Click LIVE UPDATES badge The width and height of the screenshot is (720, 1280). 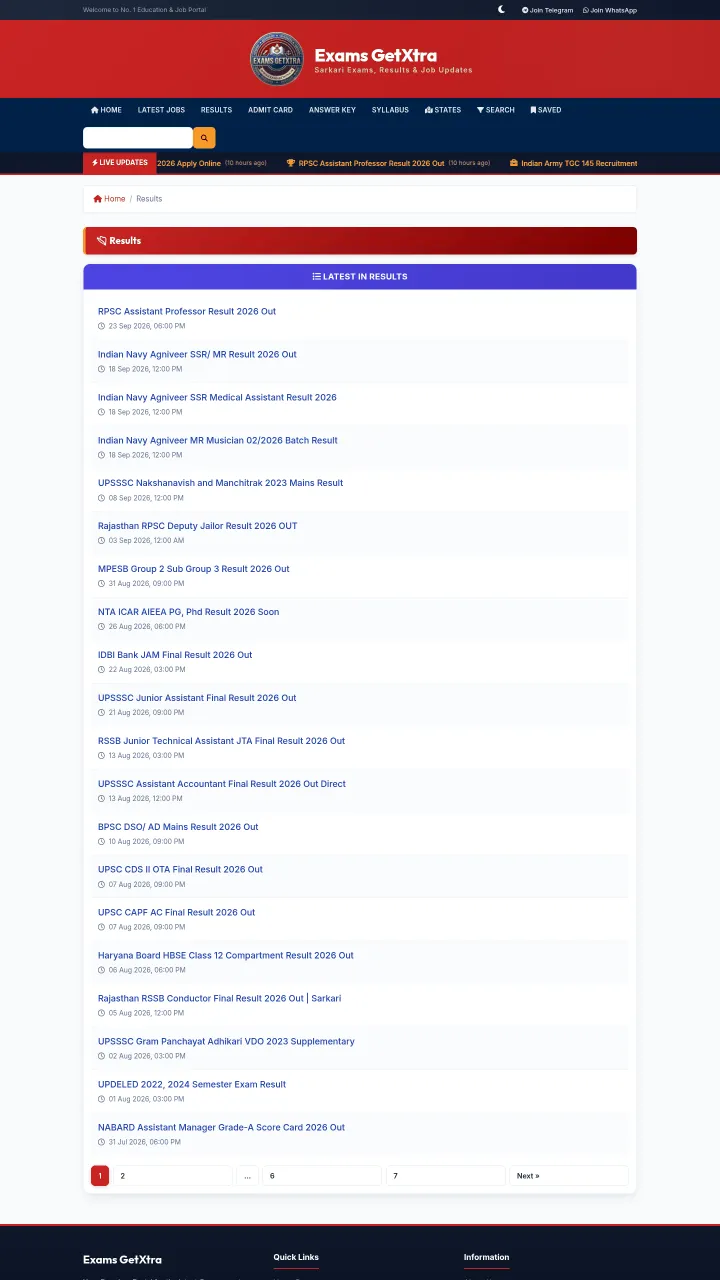coord(120,162)
